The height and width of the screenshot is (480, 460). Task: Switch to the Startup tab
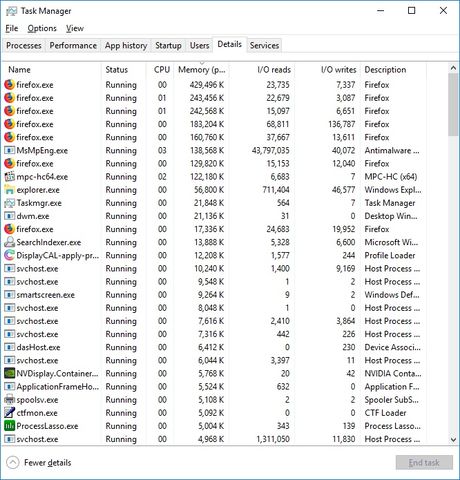pyautogui.click(x=168, y=45)
